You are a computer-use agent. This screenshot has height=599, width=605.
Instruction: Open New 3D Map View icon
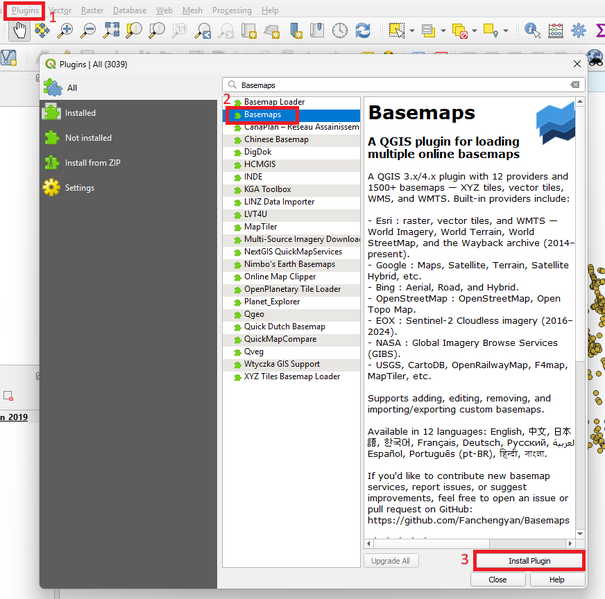(x=272, y=30)
